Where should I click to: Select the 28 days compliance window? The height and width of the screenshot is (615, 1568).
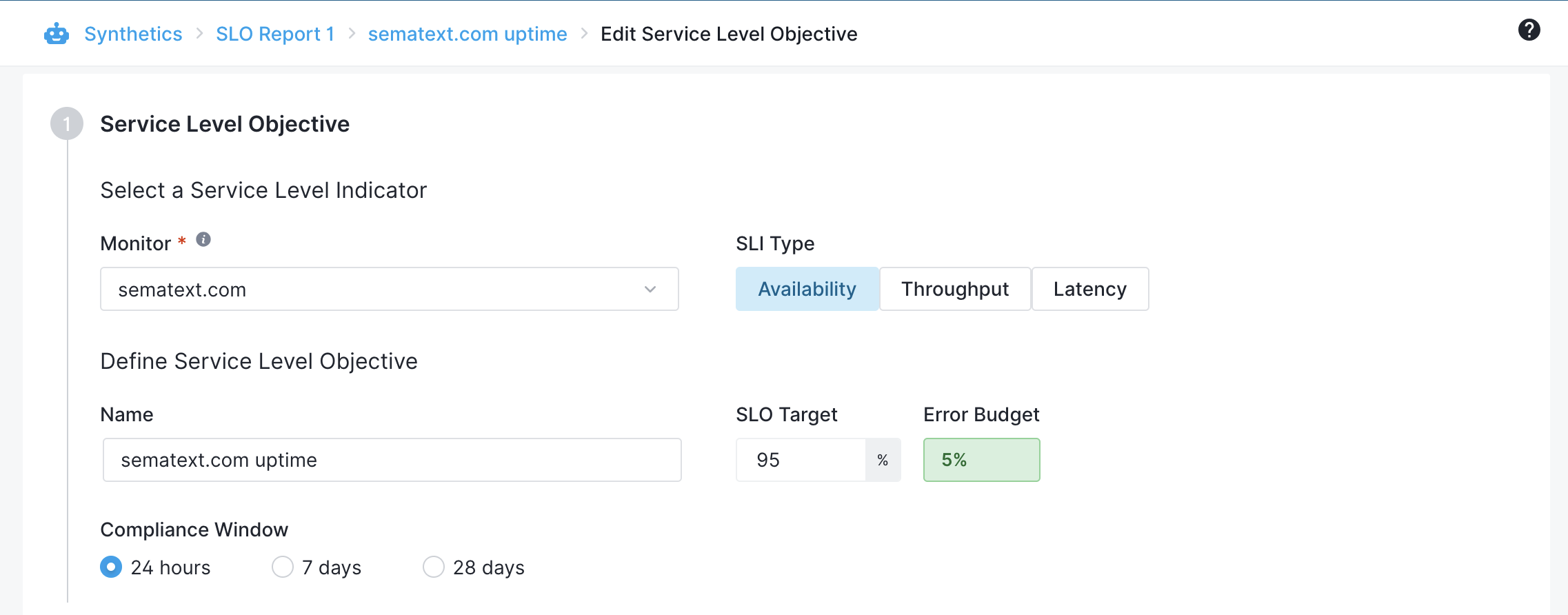coord(434,567)
